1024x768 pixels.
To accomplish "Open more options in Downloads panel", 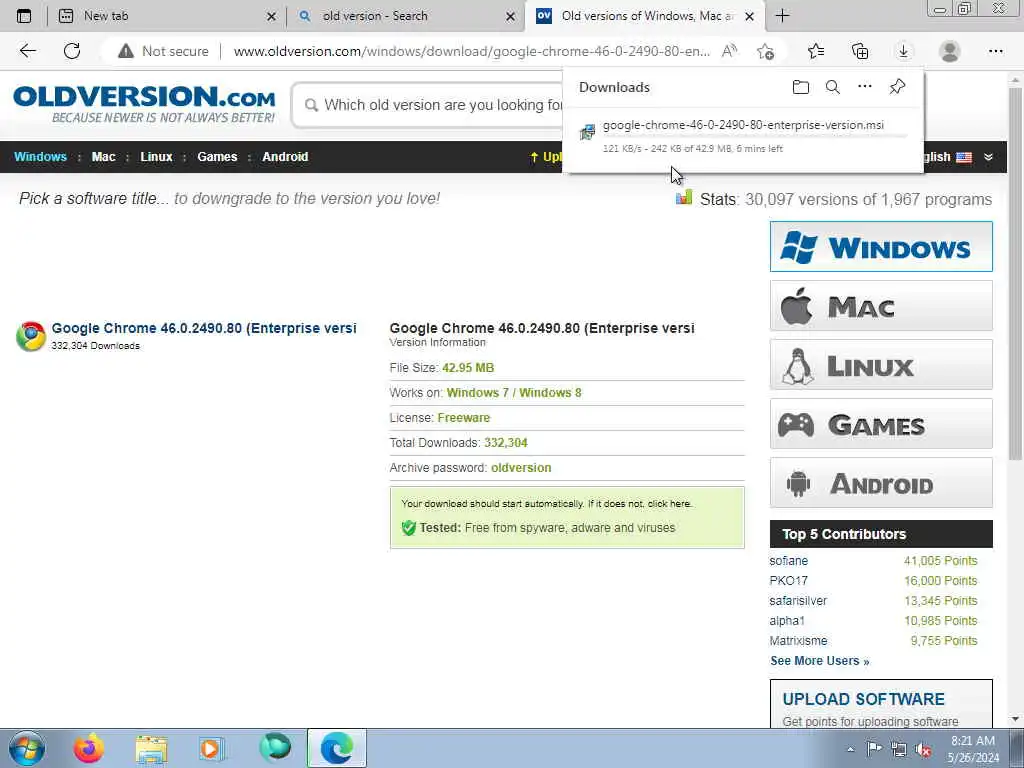I will point(865,86).
